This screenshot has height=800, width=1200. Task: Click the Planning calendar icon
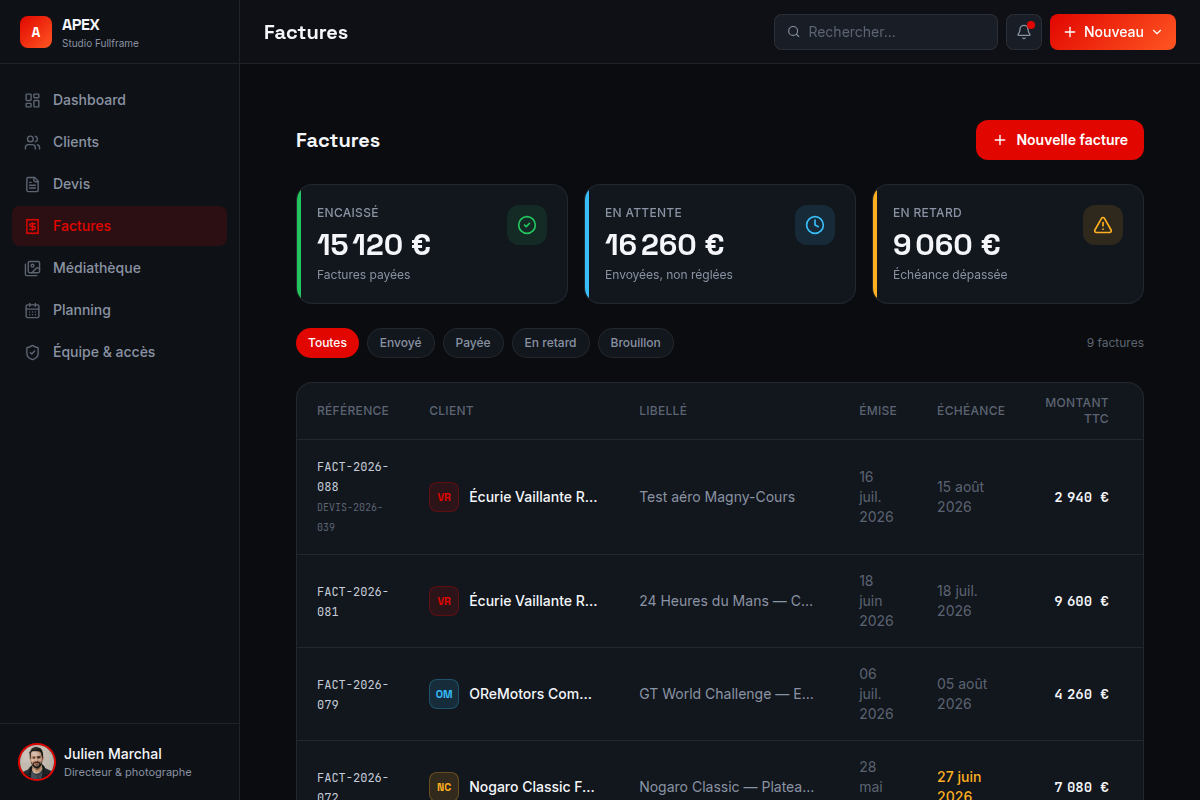click(32, 310)
